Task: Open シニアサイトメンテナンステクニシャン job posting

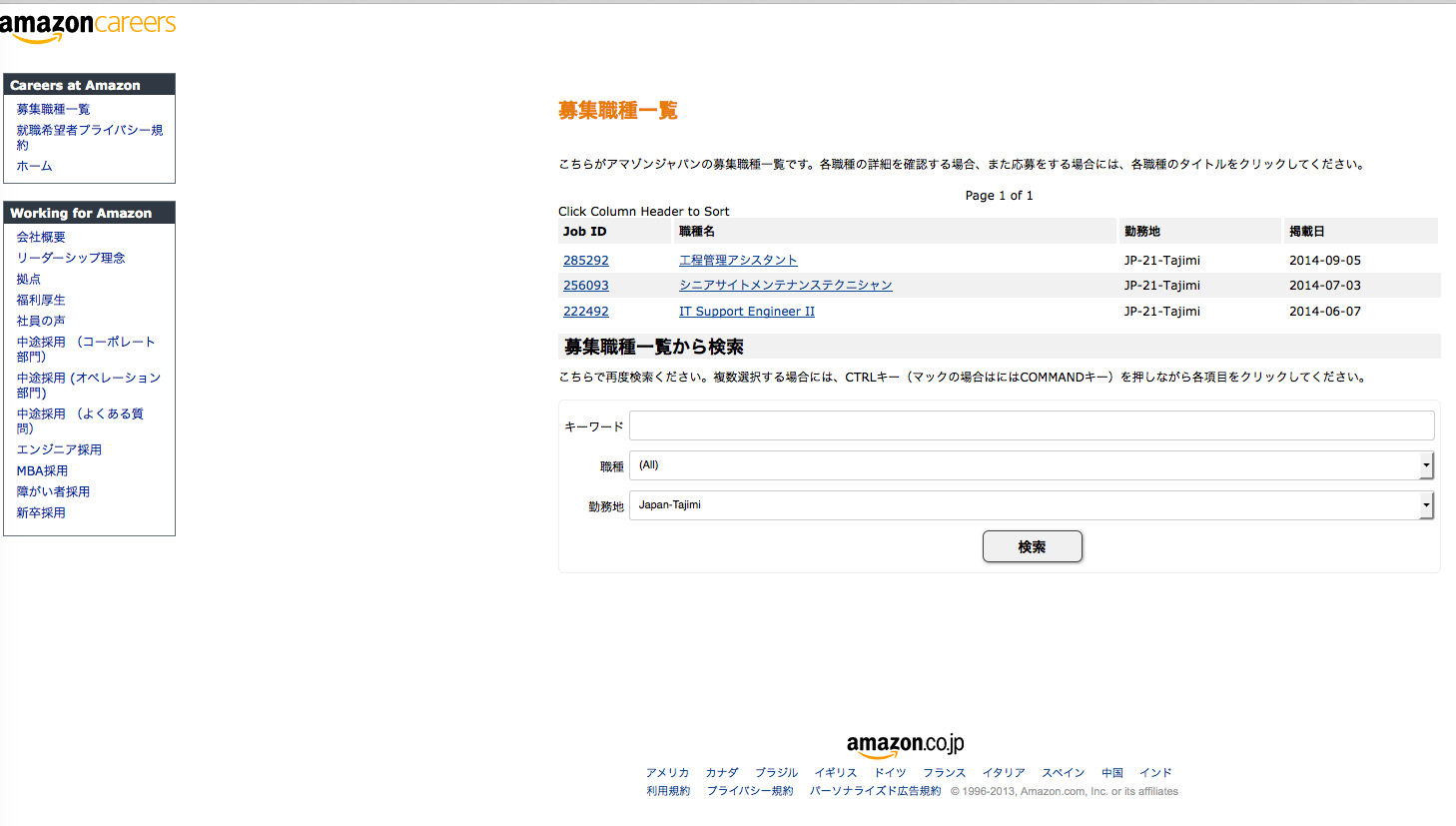Action: [x=786, y=285]
